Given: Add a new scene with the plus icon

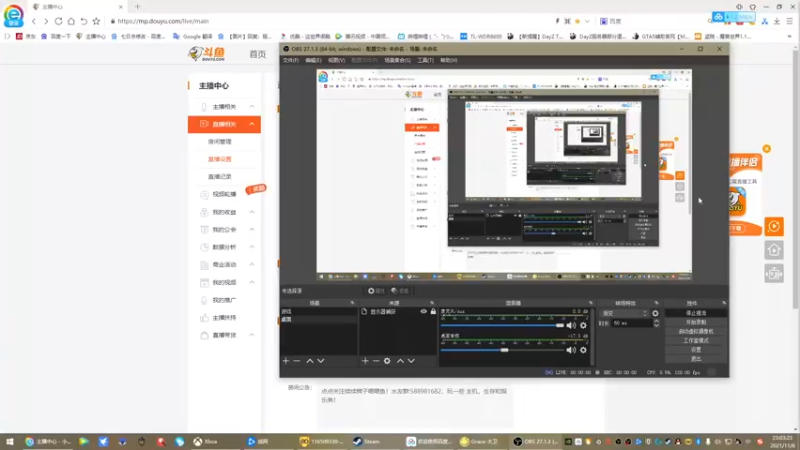Looking at the screenshot, I should (x=286, y=361).
